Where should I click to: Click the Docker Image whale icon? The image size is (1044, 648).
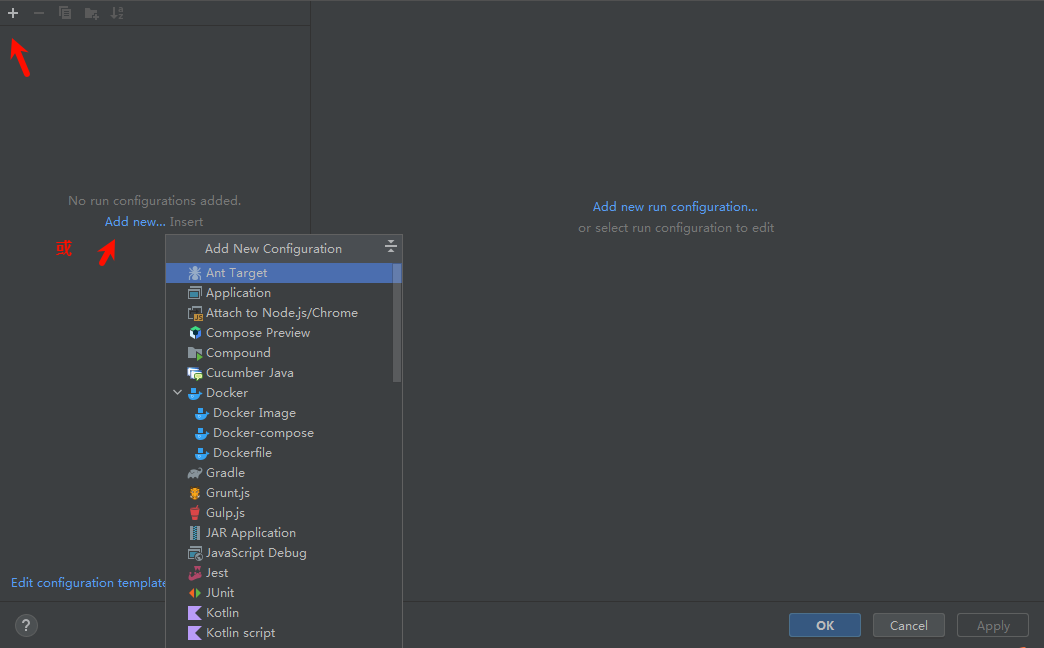click(201, 414)
